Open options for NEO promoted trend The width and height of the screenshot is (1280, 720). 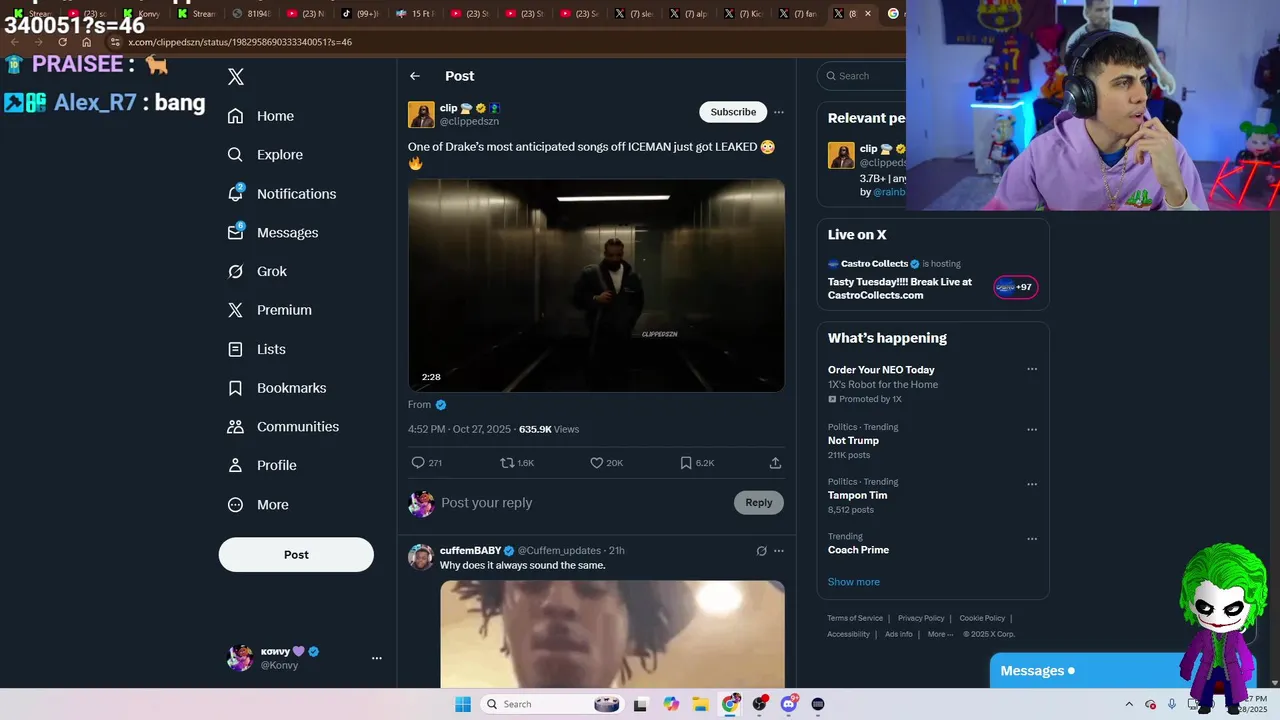point(1032,369)
